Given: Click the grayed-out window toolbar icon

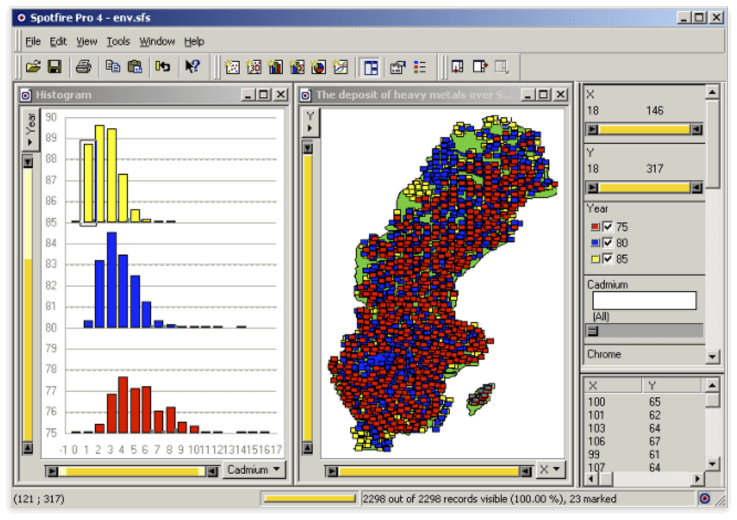Looking at the screenshot, I should (x=502, y=67).
